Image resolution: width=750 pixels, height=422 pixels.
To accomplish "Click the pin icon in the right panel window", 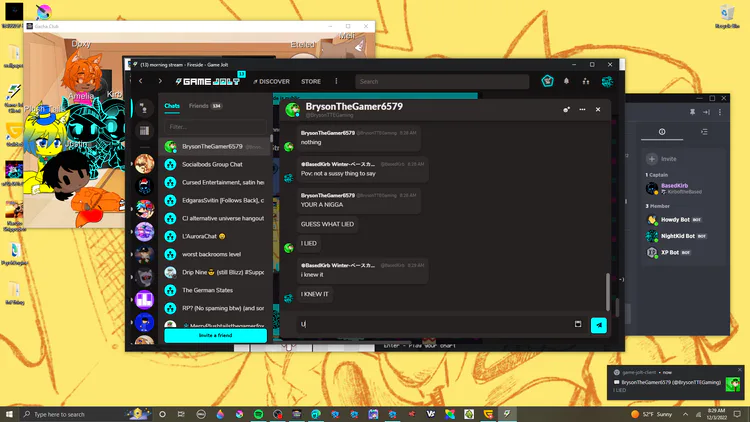I will click(x=692, y=112).
